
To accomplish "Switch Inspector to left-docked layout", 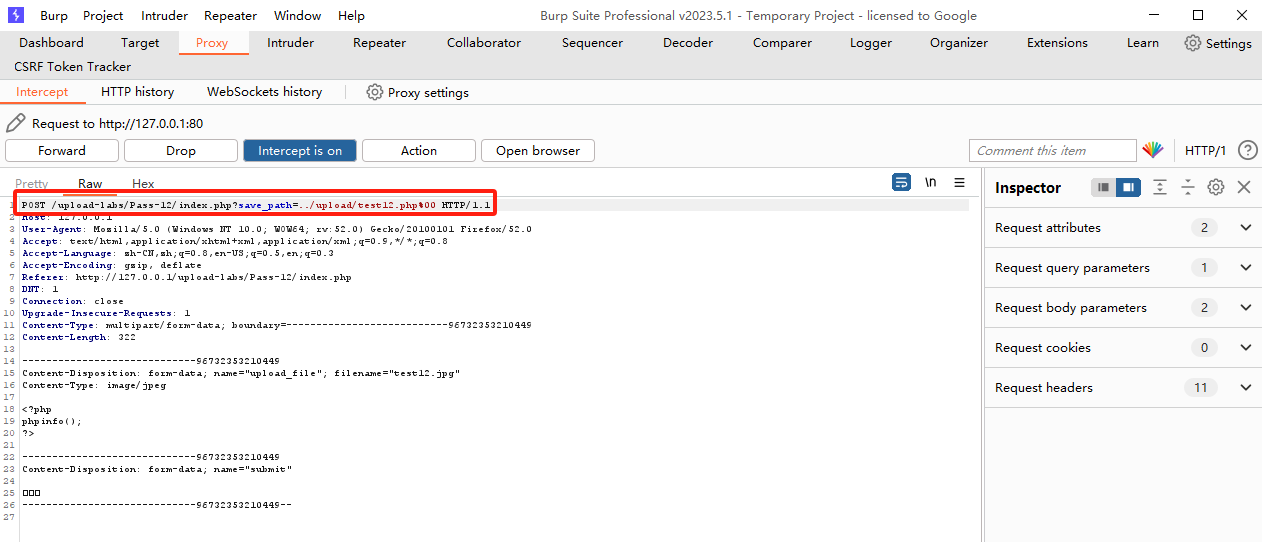I will (1103, 187).
